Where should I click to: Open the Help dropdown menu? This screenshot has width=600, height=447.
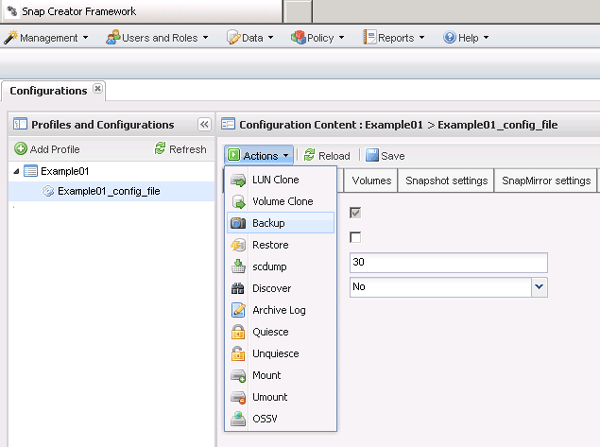(466, 38)
